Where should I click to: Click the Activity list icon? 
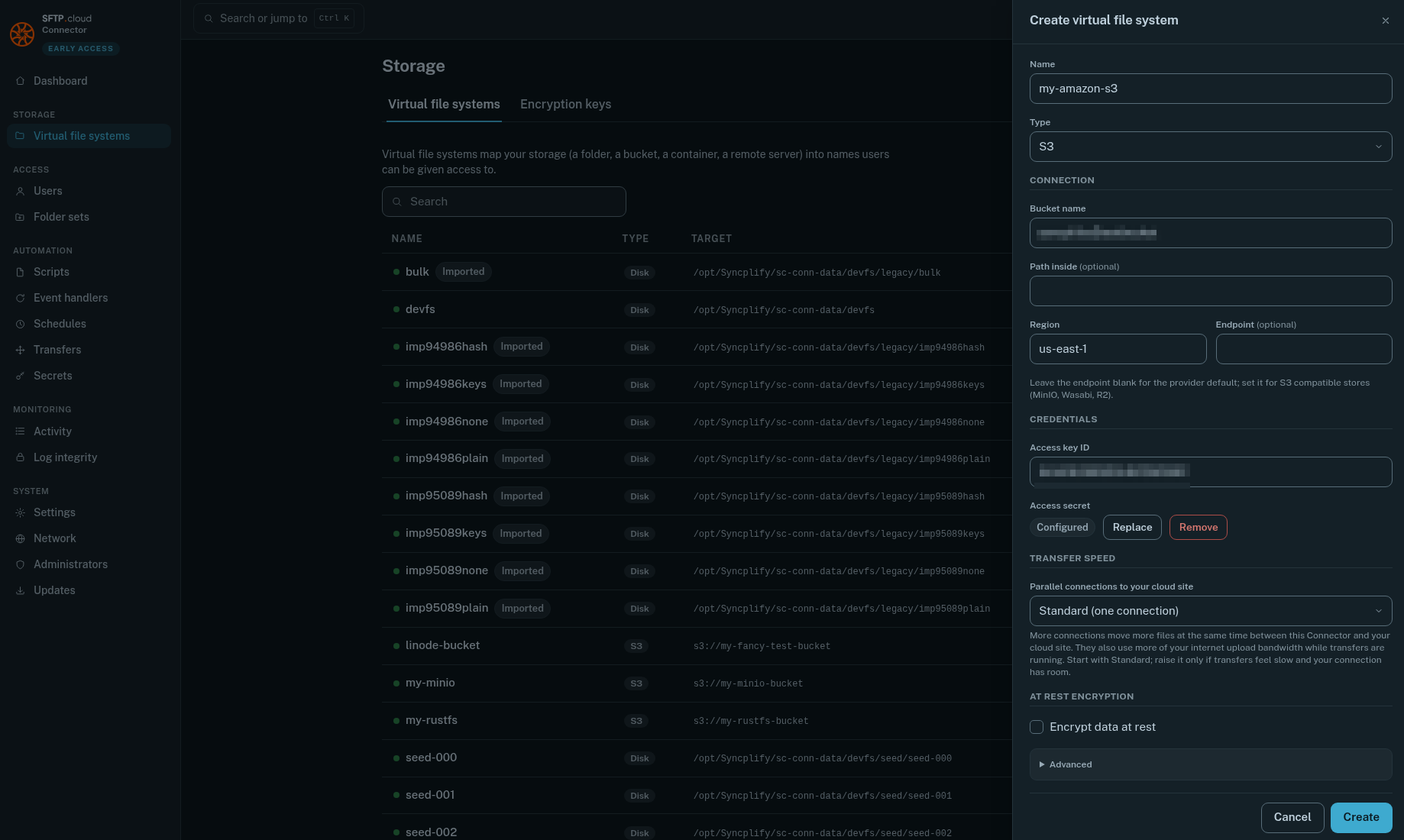click(20, 431)
